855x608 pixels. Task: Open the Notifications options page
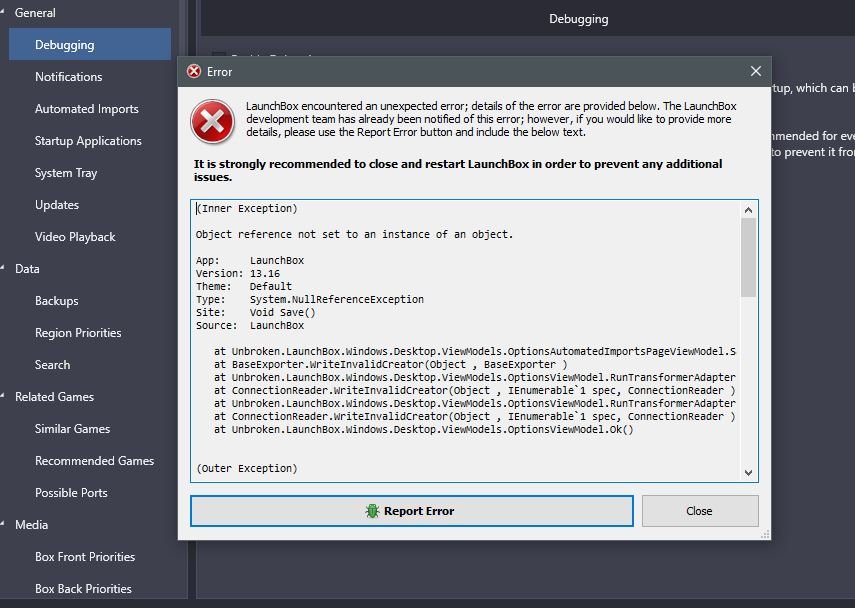[x=69, y=77]
